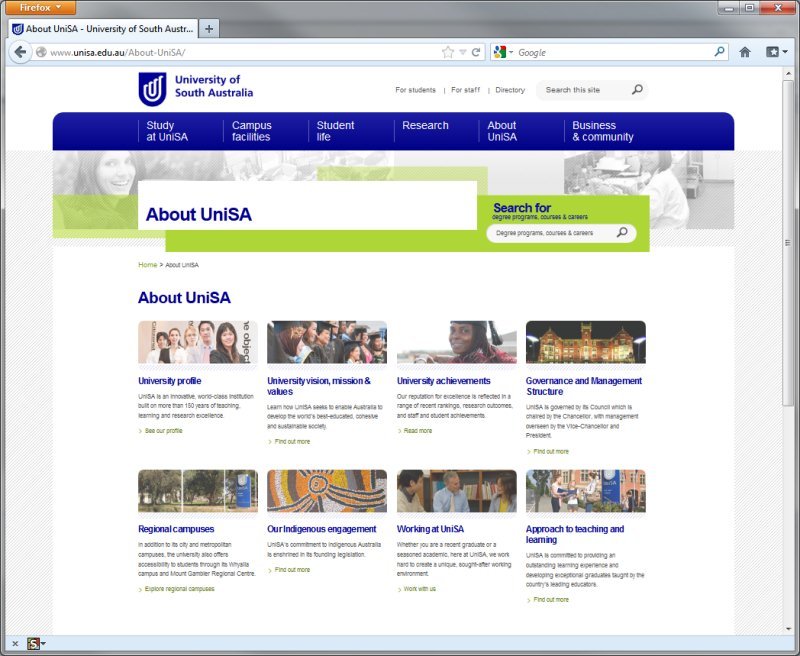Click Regional campuses thumbnail image
Screen dimensions: 800x656
[x=198, y=491]
